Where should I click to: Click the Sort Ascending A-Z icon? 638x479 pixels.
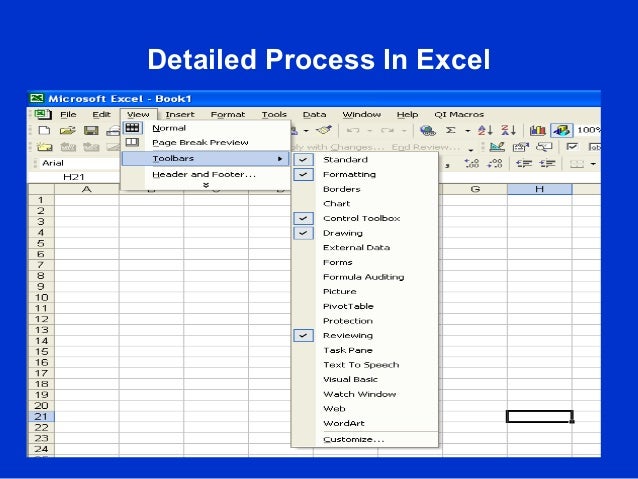(x=485, y=130)
